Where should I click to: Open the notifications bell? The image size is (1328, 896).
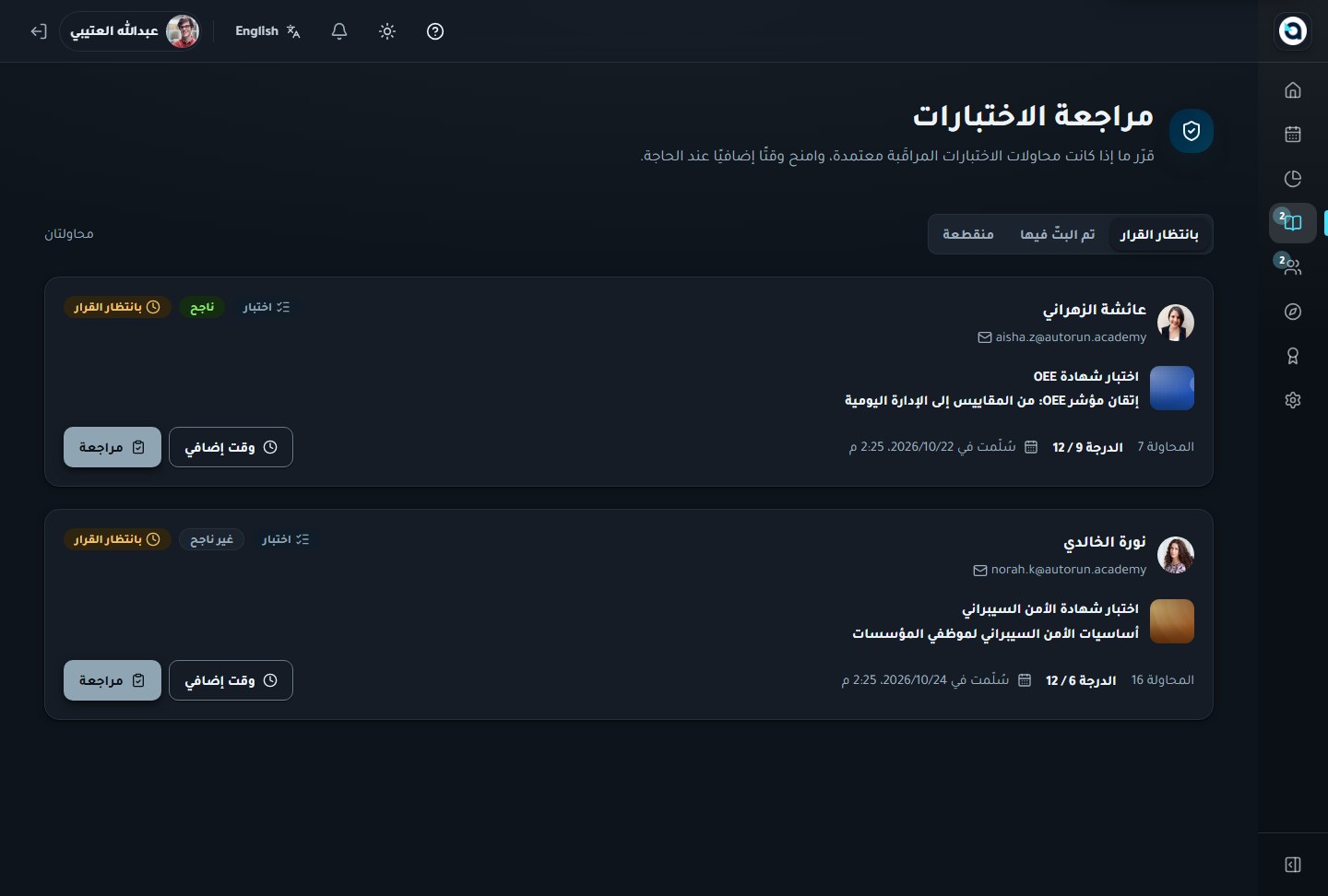pyautogui.click(x=339, y=31)
